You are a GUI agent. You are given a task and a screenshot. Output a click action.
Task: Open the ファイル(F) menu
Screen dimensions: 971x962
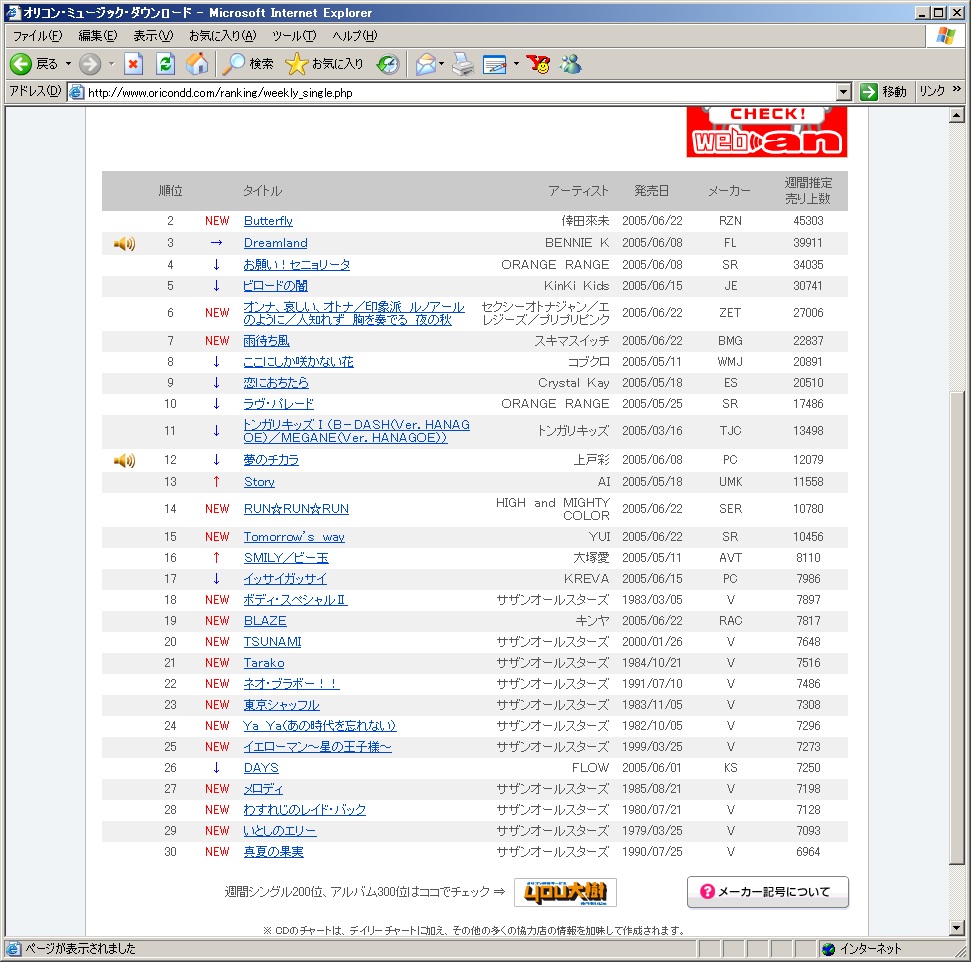point(38,36)
